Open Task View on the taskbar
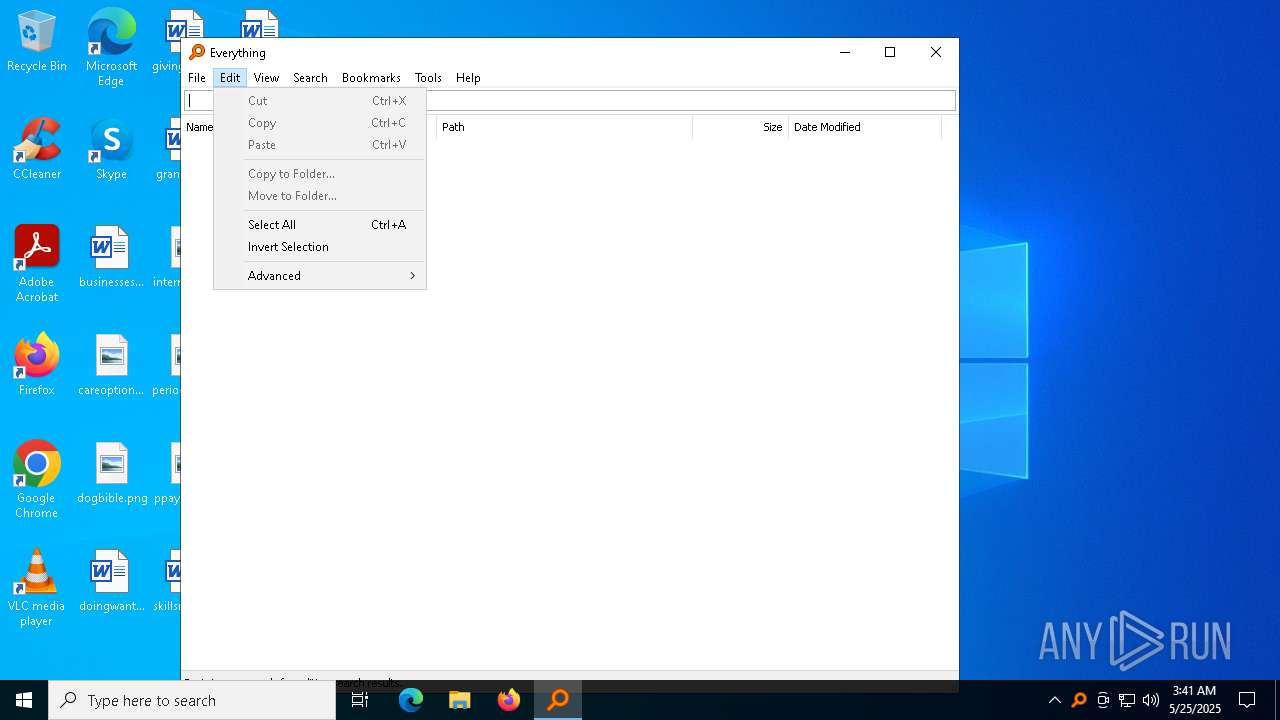Screen dimensions: 1280x720 click(360, 700)
